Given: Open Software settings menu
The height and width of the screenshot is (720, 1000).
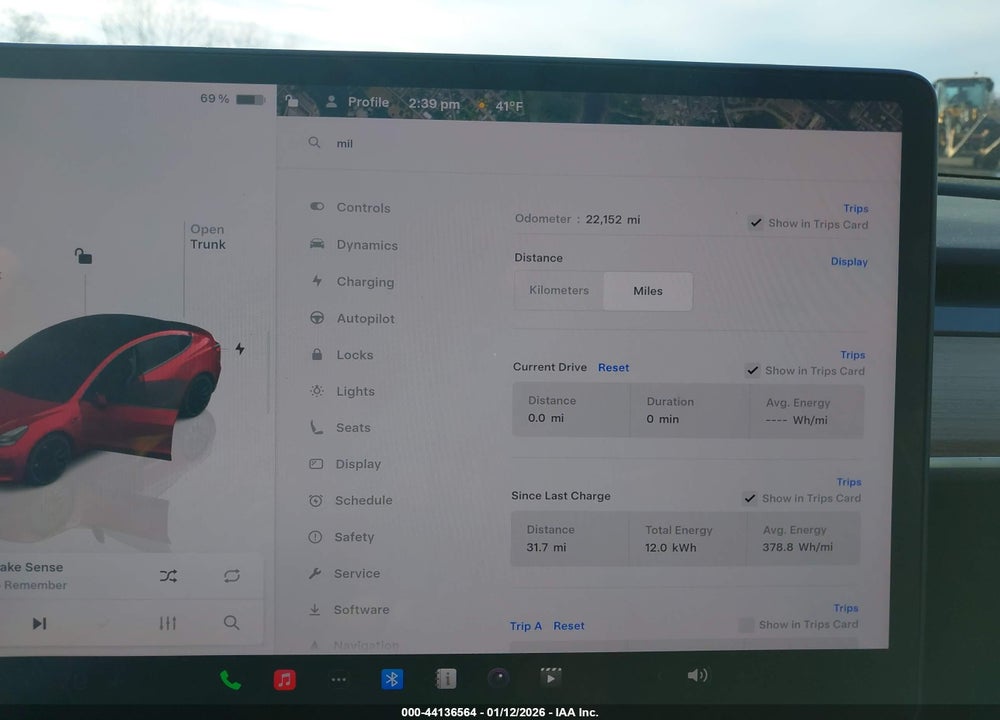Looking at the screenshot, I should point(349,610).
